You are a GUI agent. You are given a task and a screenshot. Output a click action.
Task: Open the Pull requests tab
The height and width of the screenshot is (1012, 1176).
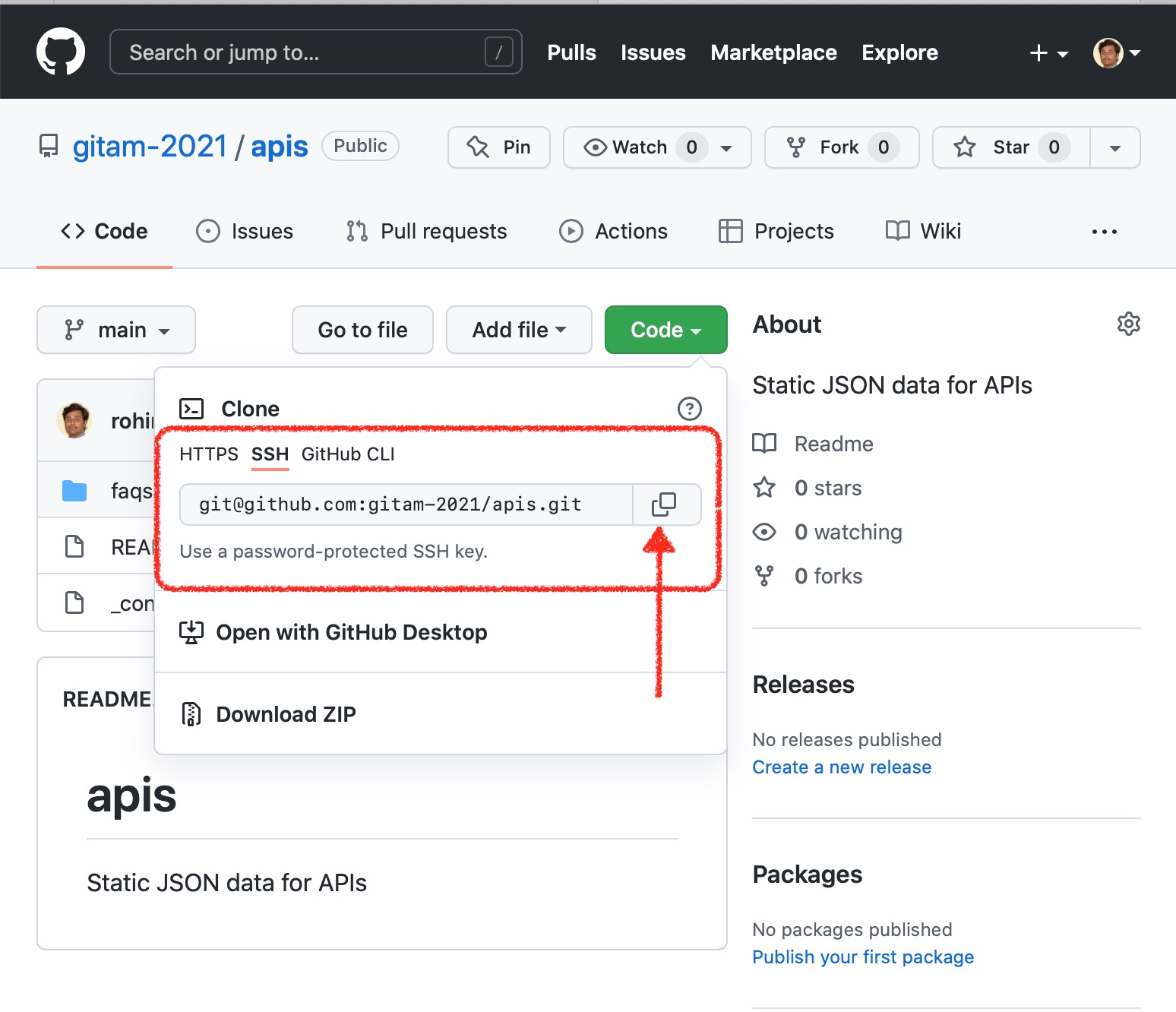pos(426,231)
